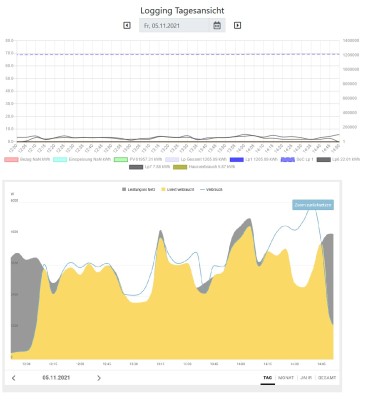Click the Zoom zurücksetzen button
The image size is (368, 400).
point(313,205)
